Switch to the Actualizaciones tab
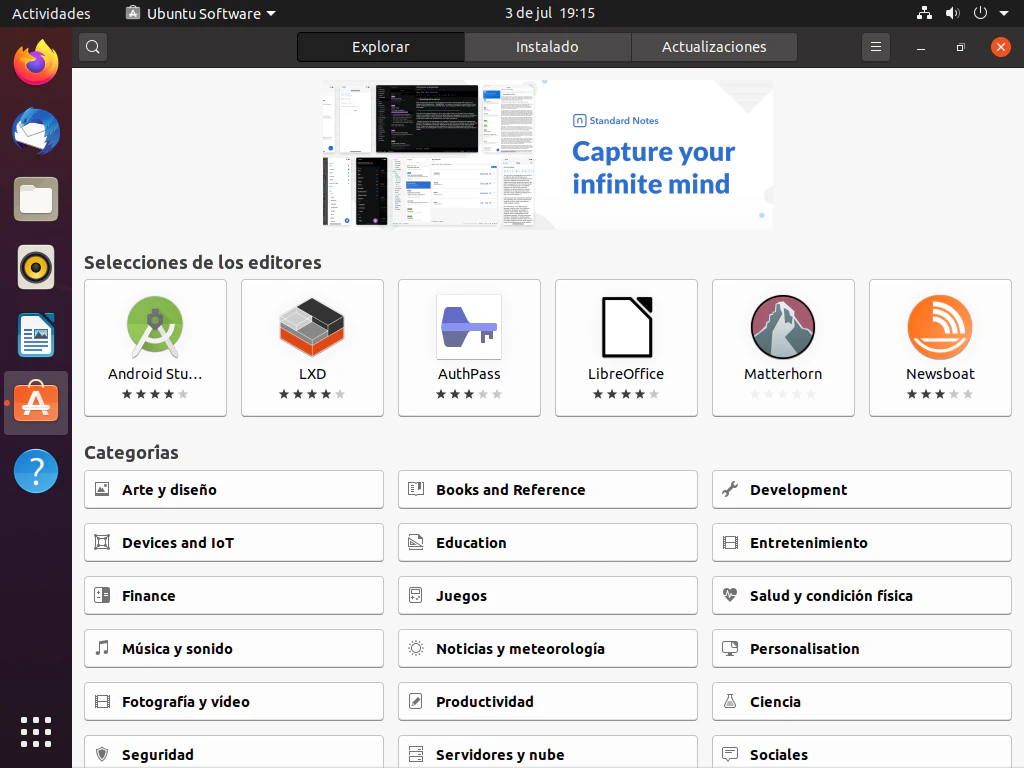Screen dimensions: 1024x768 [714, 47]
